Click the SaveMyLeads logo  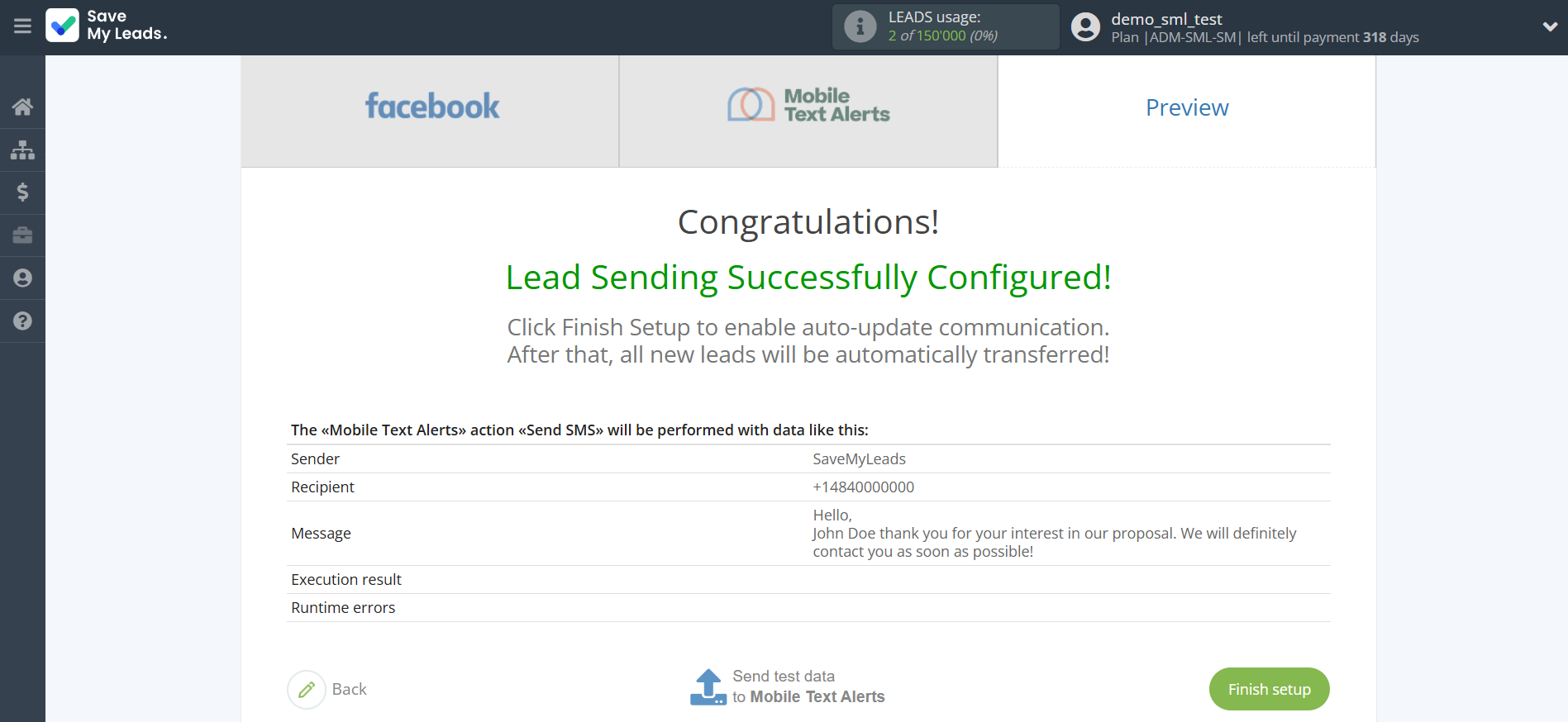pyautogui.click(x=106, y=26)
